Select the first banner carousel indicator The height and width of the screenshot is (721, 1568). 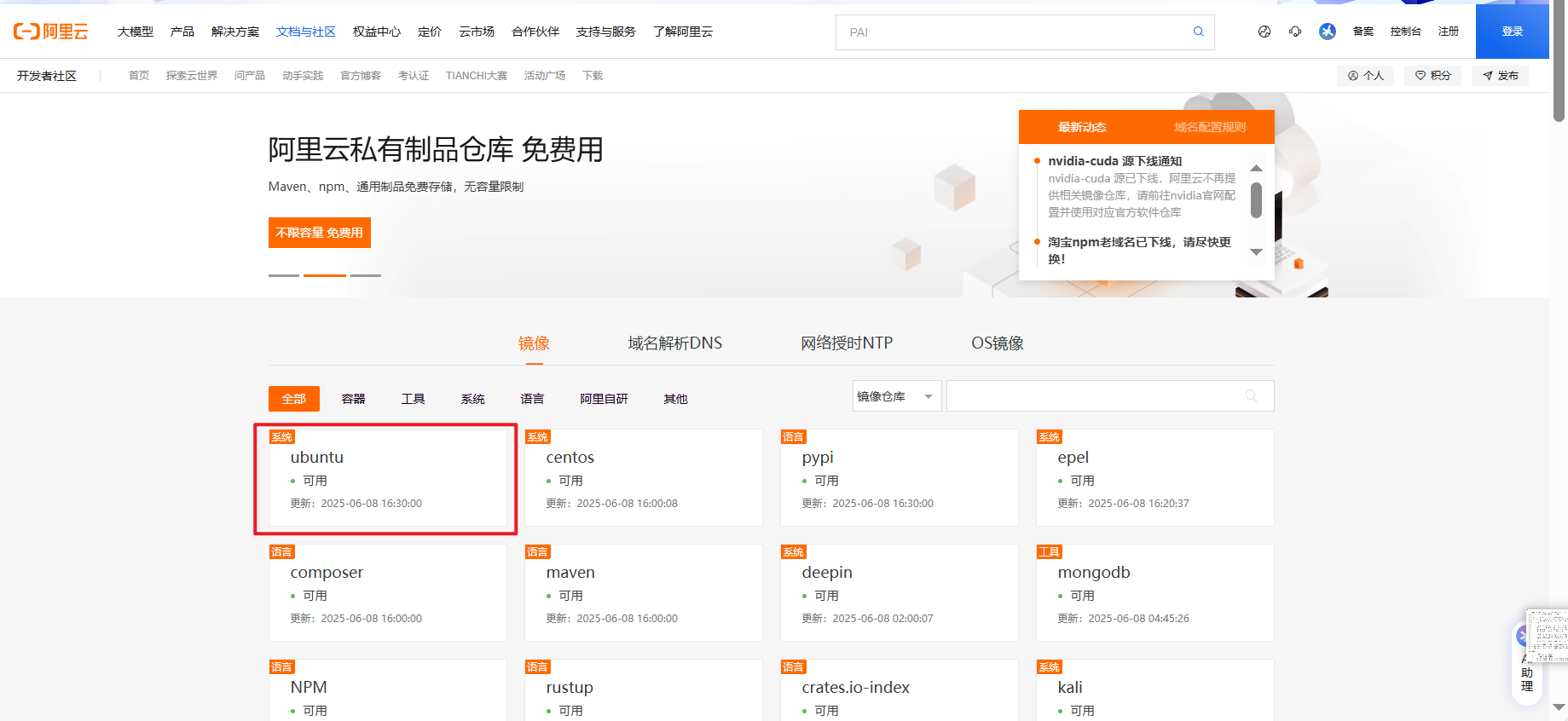point(284,275)
